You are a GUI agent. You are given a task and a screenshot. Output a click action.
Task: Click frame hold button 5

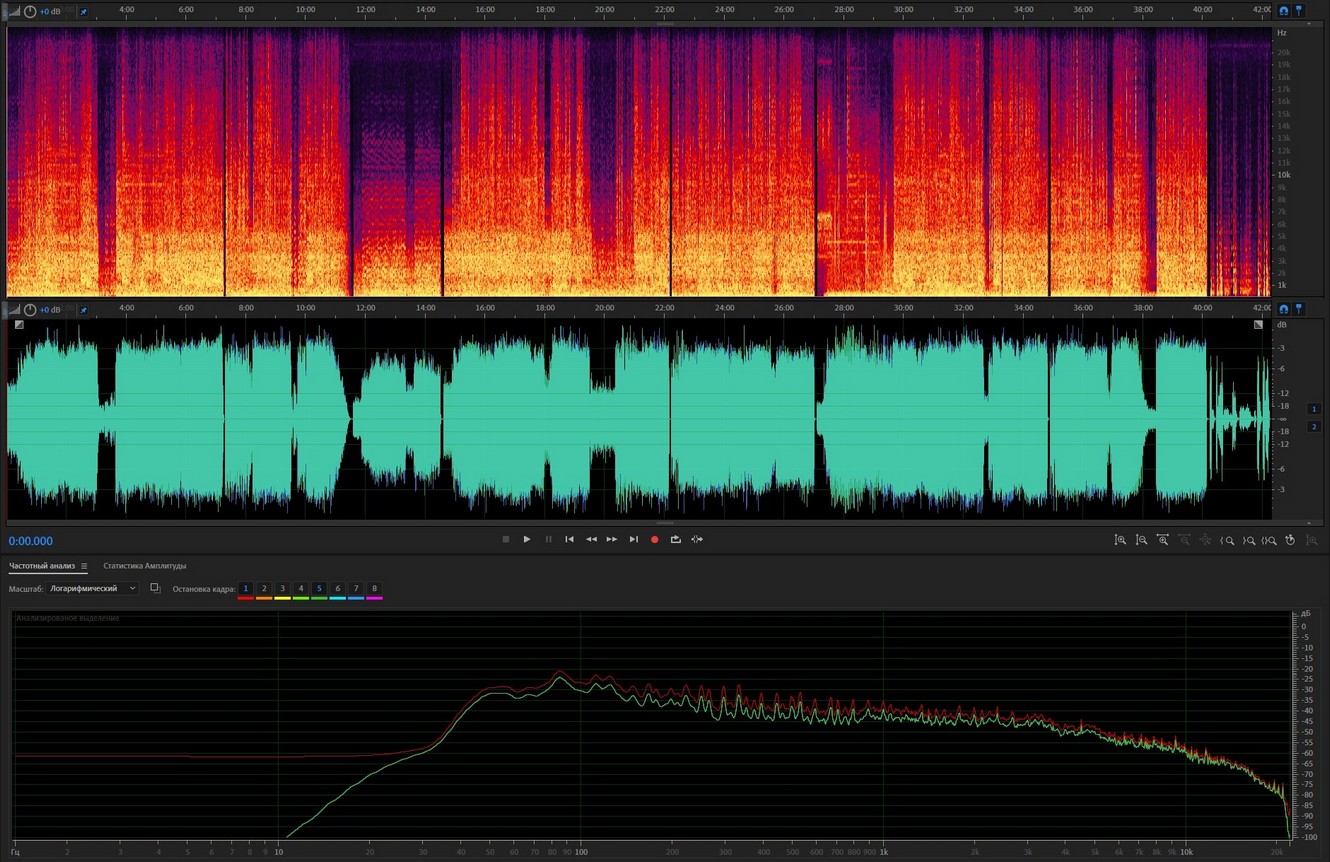click(x=319, y=588)
